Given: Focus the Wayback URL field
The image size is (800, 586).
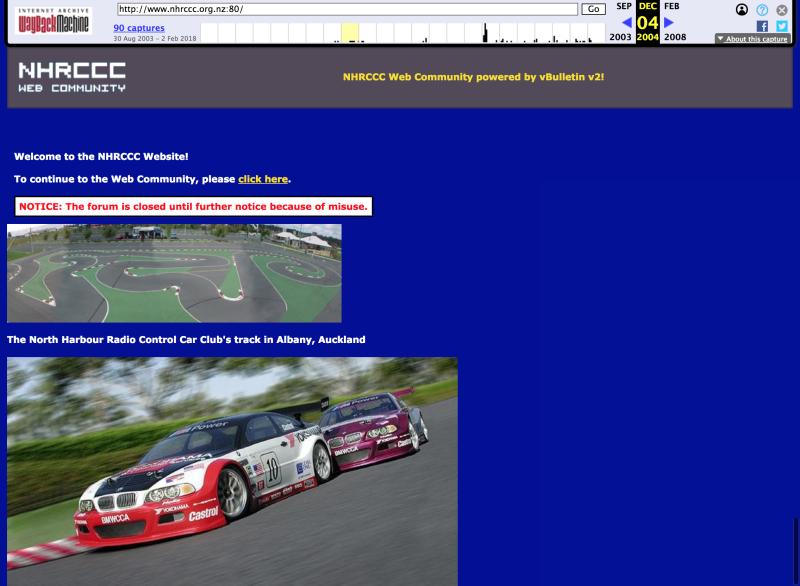Looking at the screenshot, I should 347,9.
